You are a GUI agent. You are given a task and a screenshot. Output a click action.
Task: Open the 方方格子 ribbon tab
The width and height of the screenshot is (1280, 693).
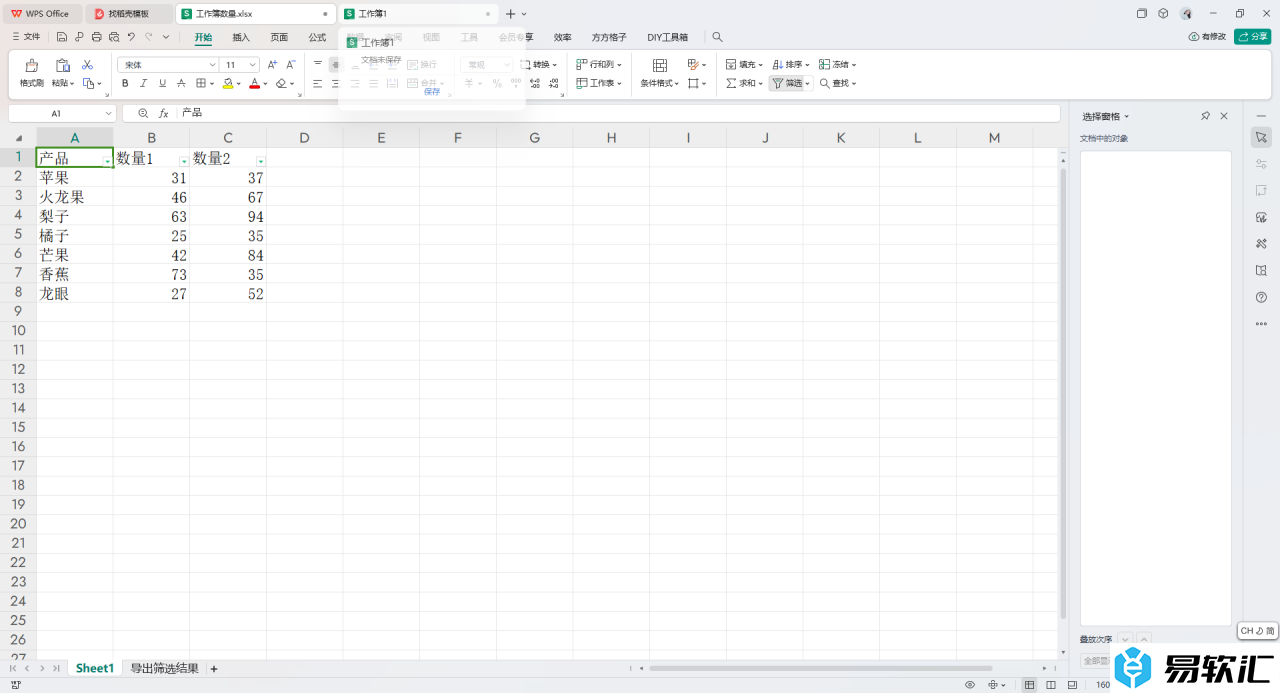tap(609, 37)
